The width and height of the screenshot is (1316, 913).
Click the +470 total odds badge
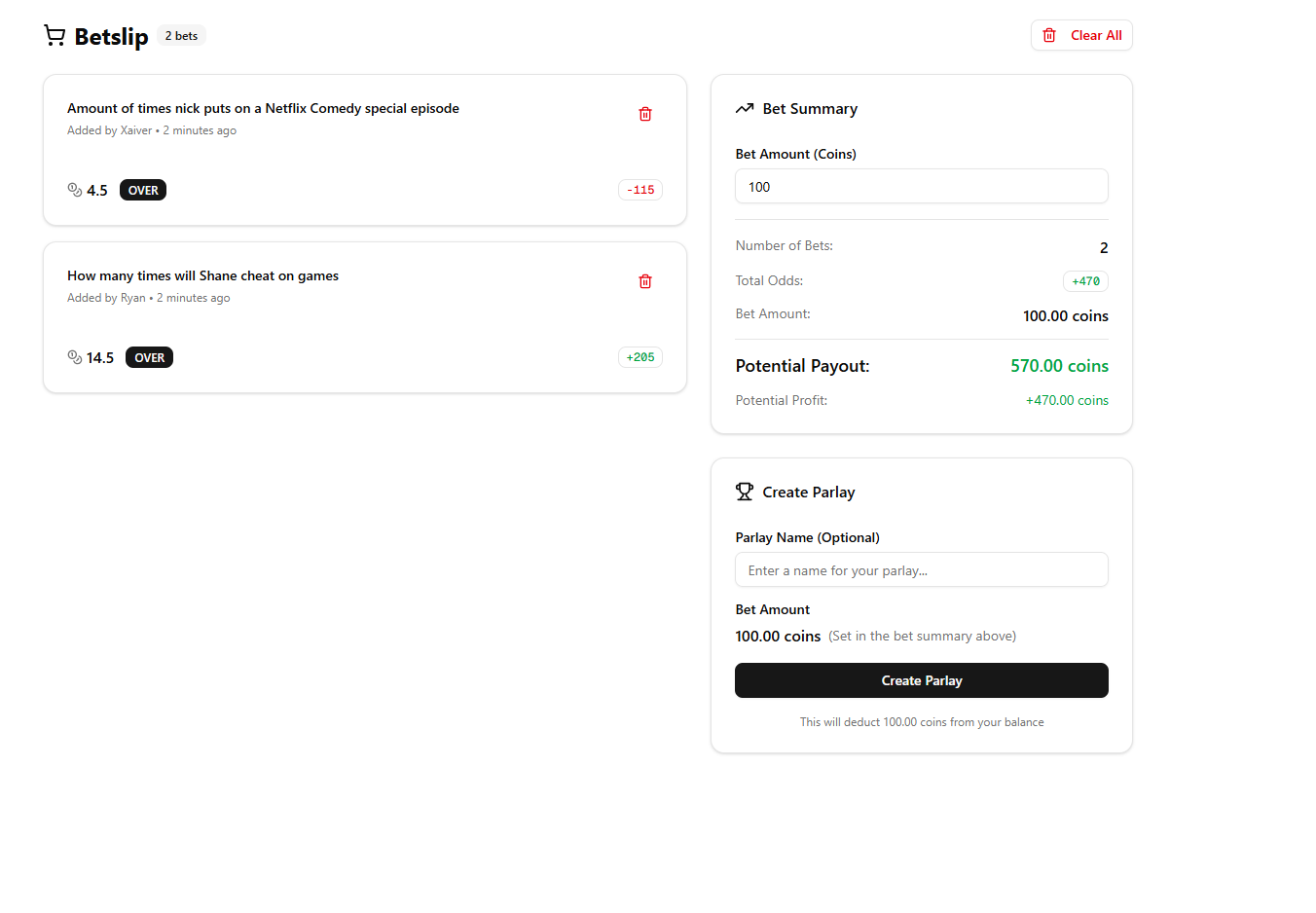point(1085,281)
